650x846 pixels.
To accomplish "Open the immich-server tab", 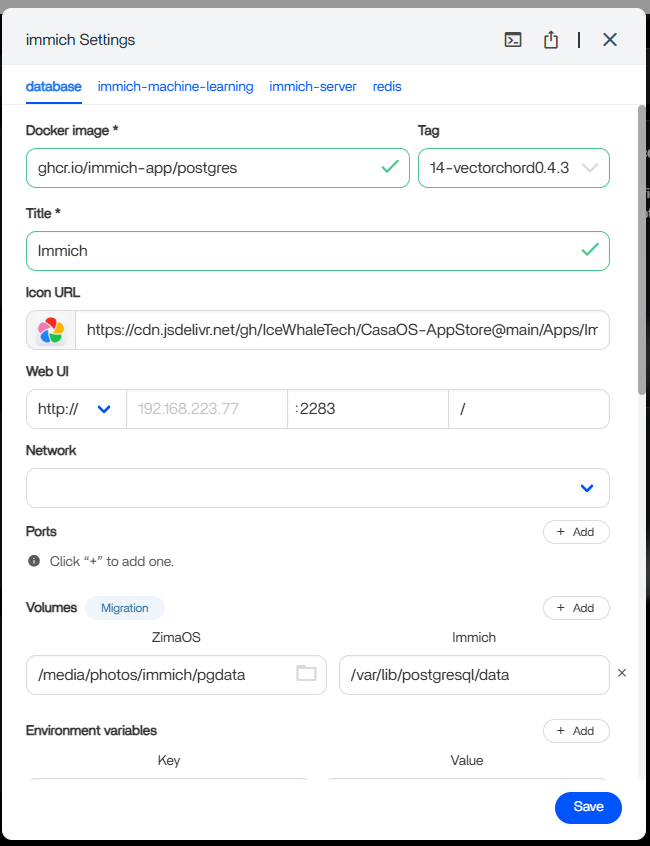I will [x=313, y=86].
